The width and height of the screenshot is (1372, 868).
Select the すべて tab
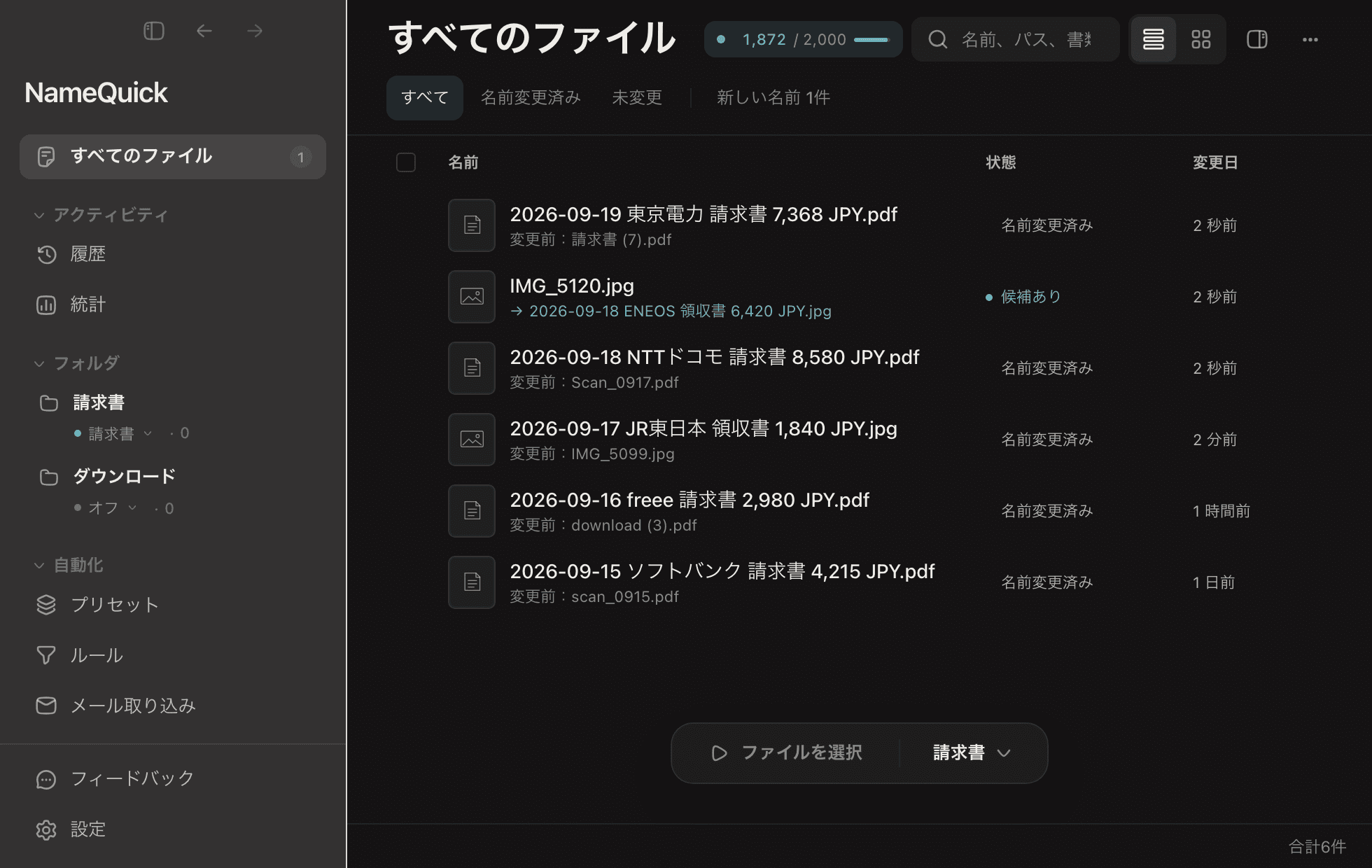coord(425,97)
